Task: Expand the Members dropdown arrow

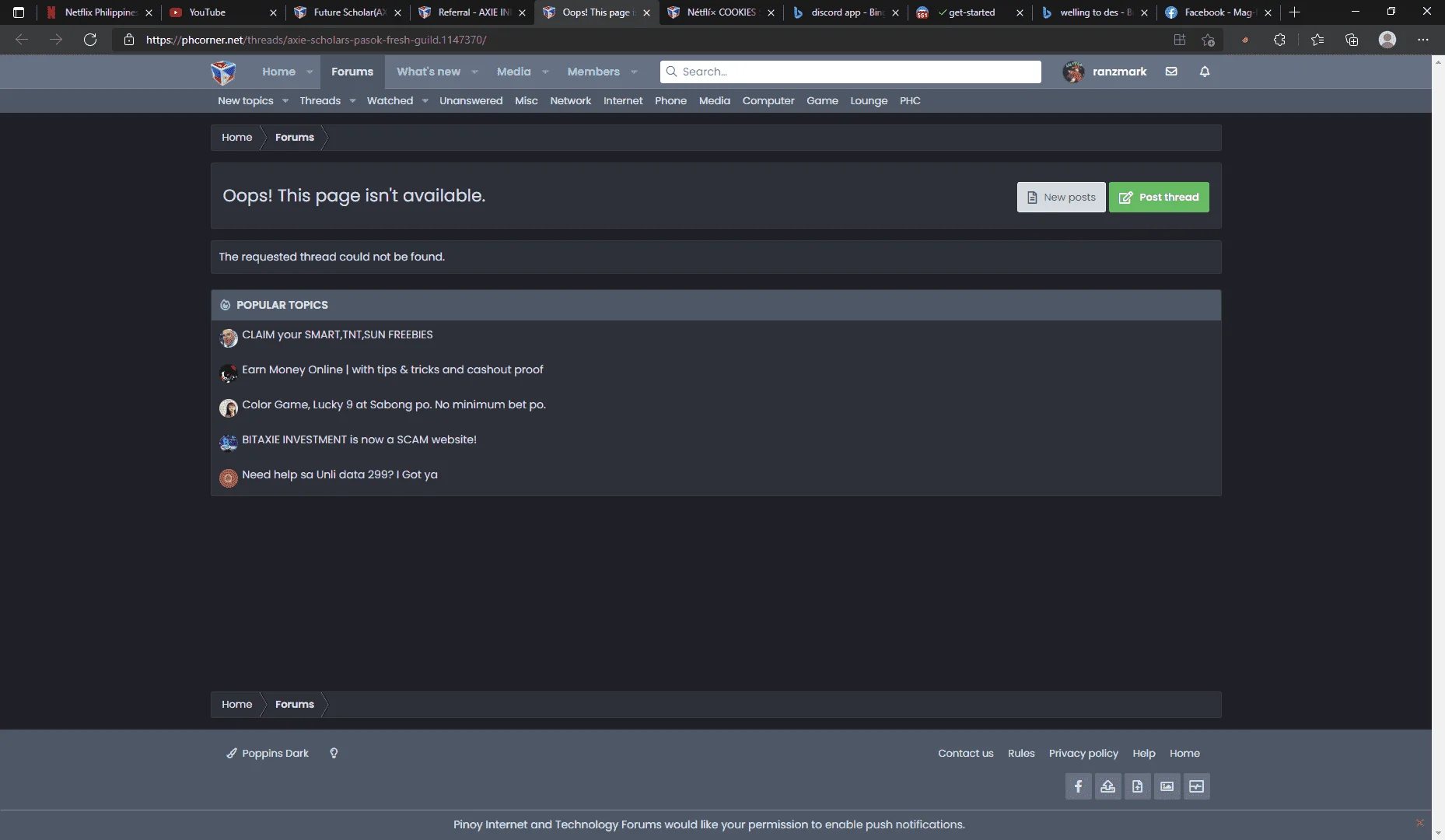Action: (x=634, y=72)
